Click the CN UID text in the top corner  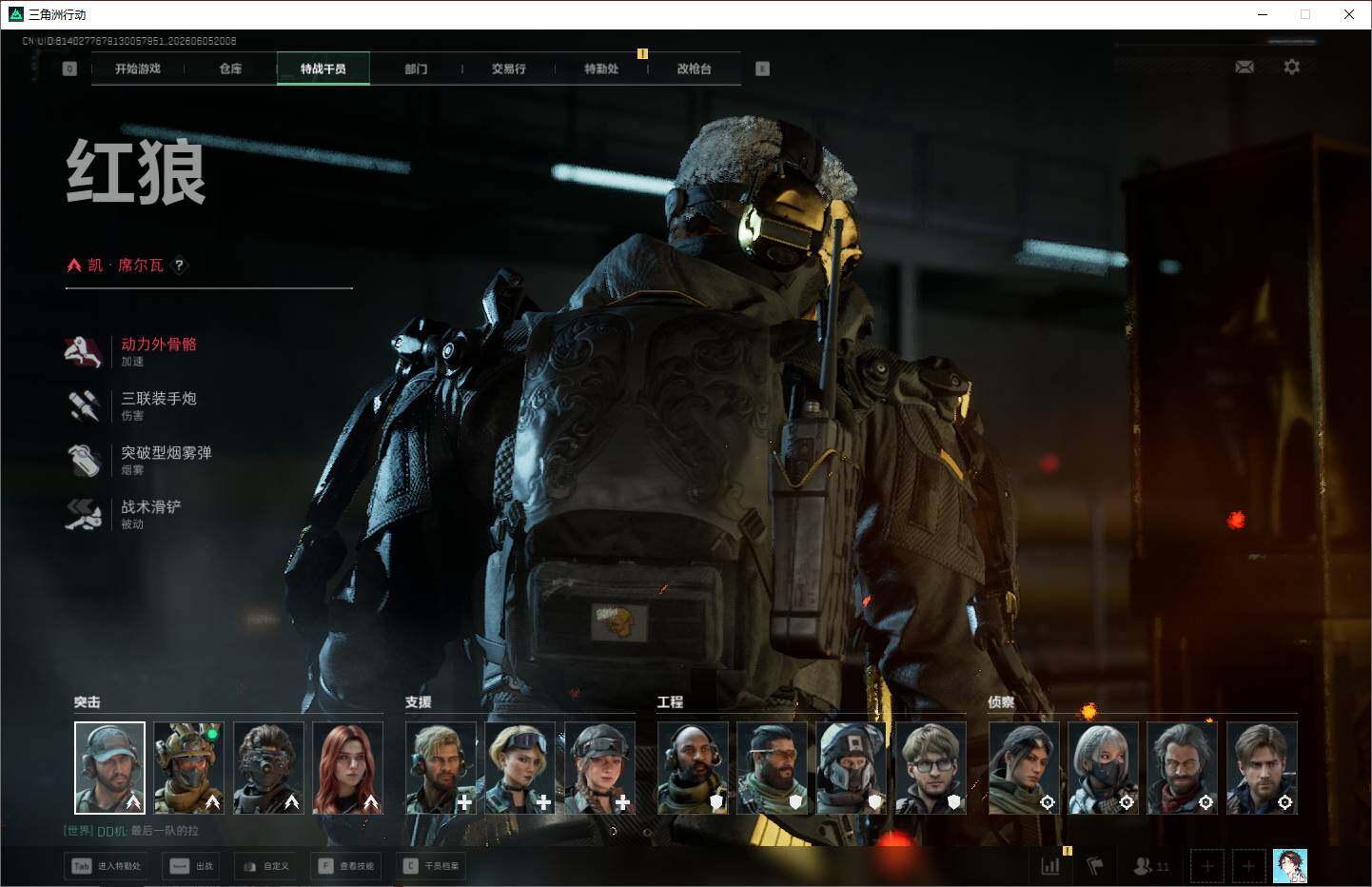tap(129, 41)
